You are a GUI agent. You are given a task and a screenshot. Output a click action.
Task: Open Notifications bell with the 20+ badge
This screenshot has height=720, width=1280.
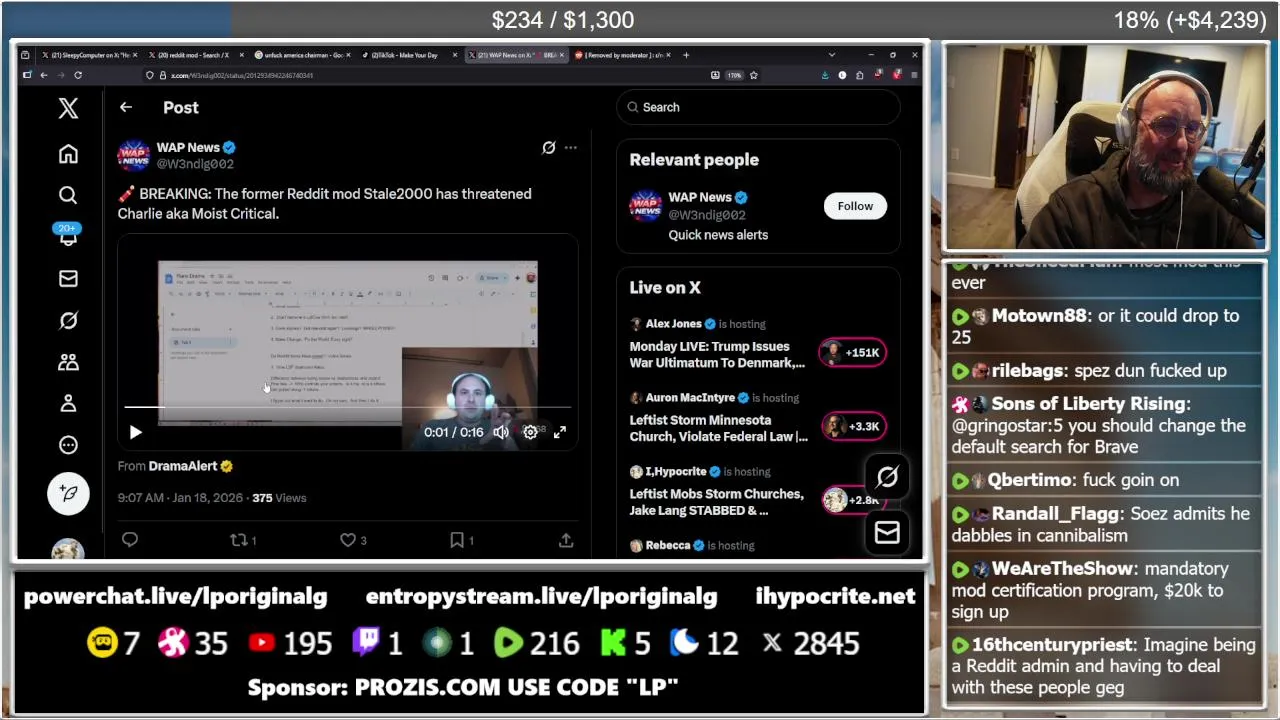point(68,236)
